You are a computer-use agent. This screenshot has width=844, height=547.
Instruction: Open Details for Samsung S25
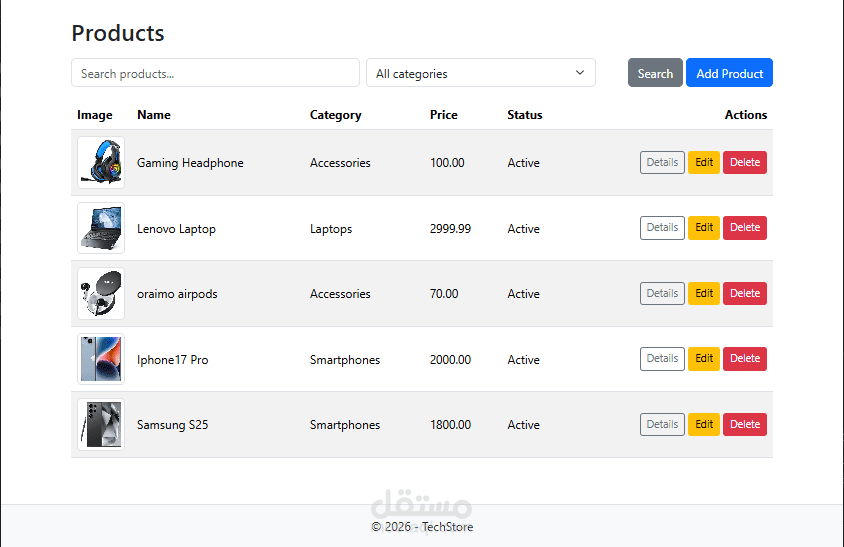point(662,424)
